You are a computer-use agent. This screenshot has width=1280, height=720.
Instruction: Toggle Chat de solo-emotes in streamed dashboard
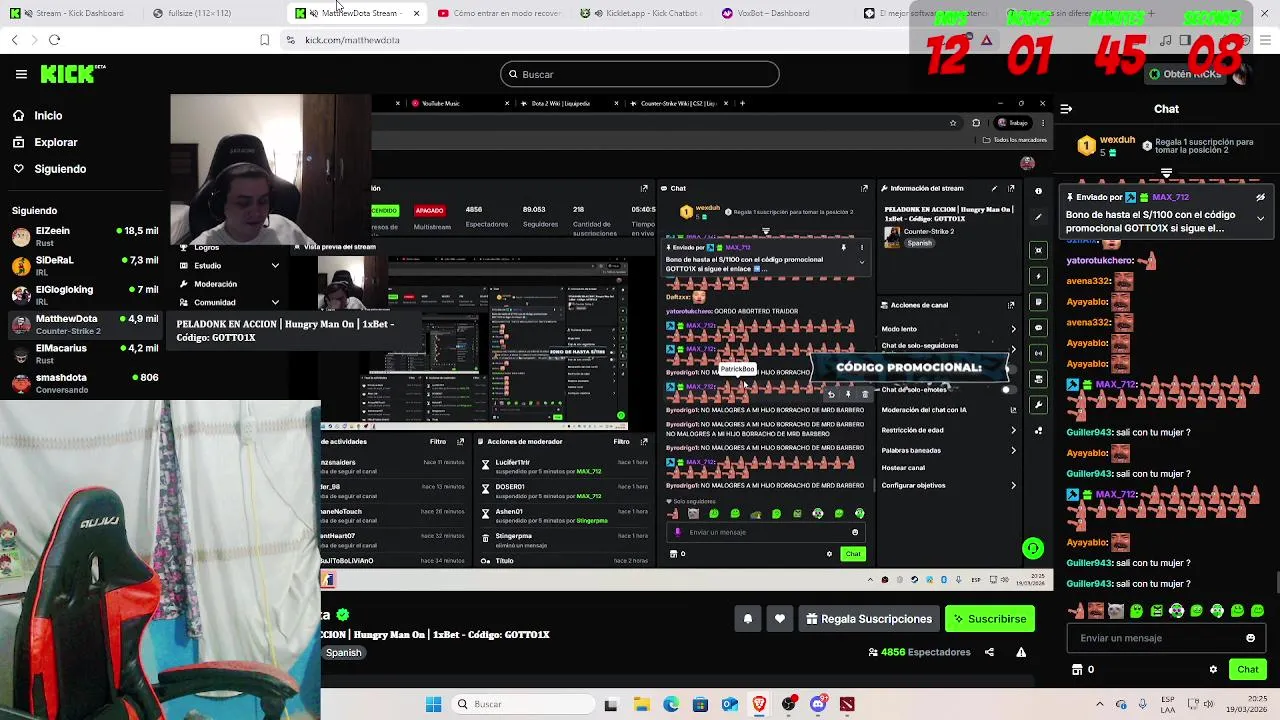tap(1009, 389)
